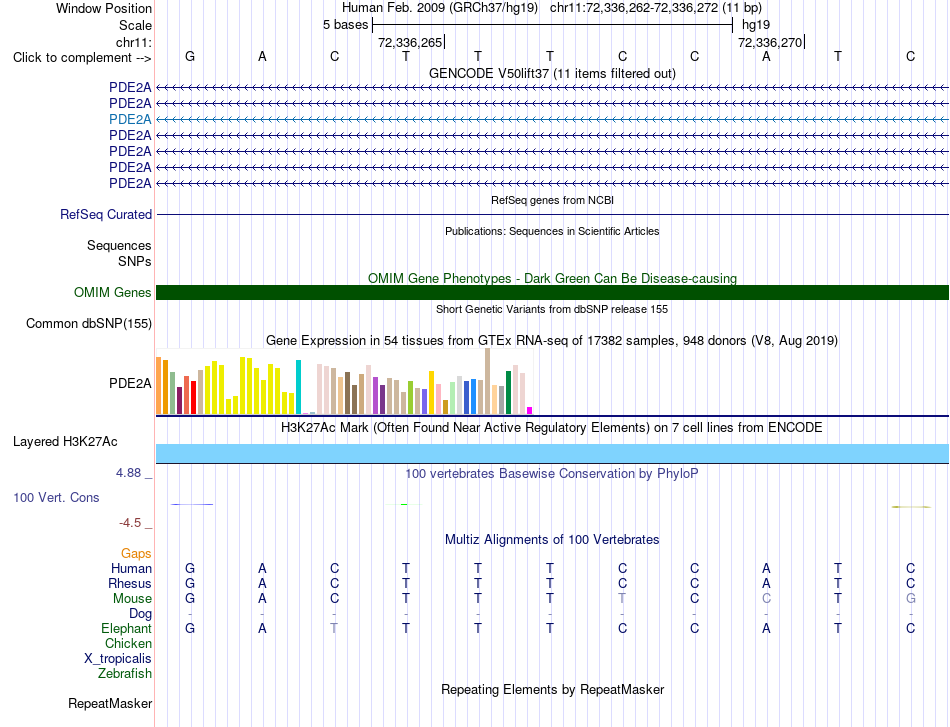This screenshot has width=950, height=727.
Task: Open the 100 Vert. Cons track label
Action: tap(56, 497)
